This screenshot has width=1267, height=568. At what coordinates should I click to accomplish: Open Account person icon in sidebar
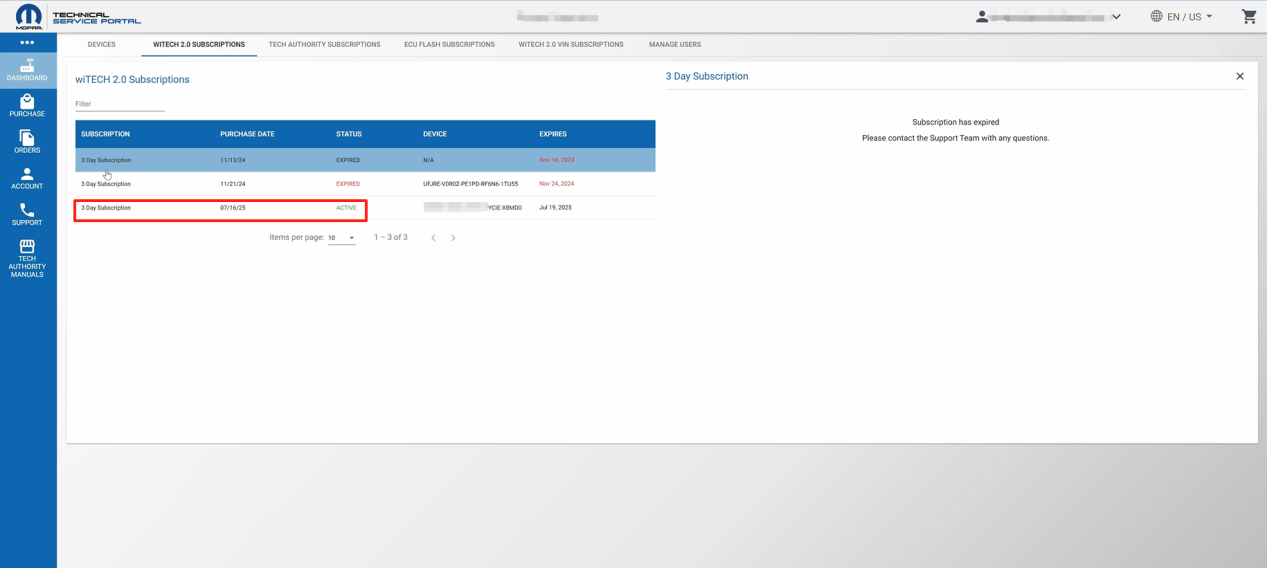pos(27,178)
